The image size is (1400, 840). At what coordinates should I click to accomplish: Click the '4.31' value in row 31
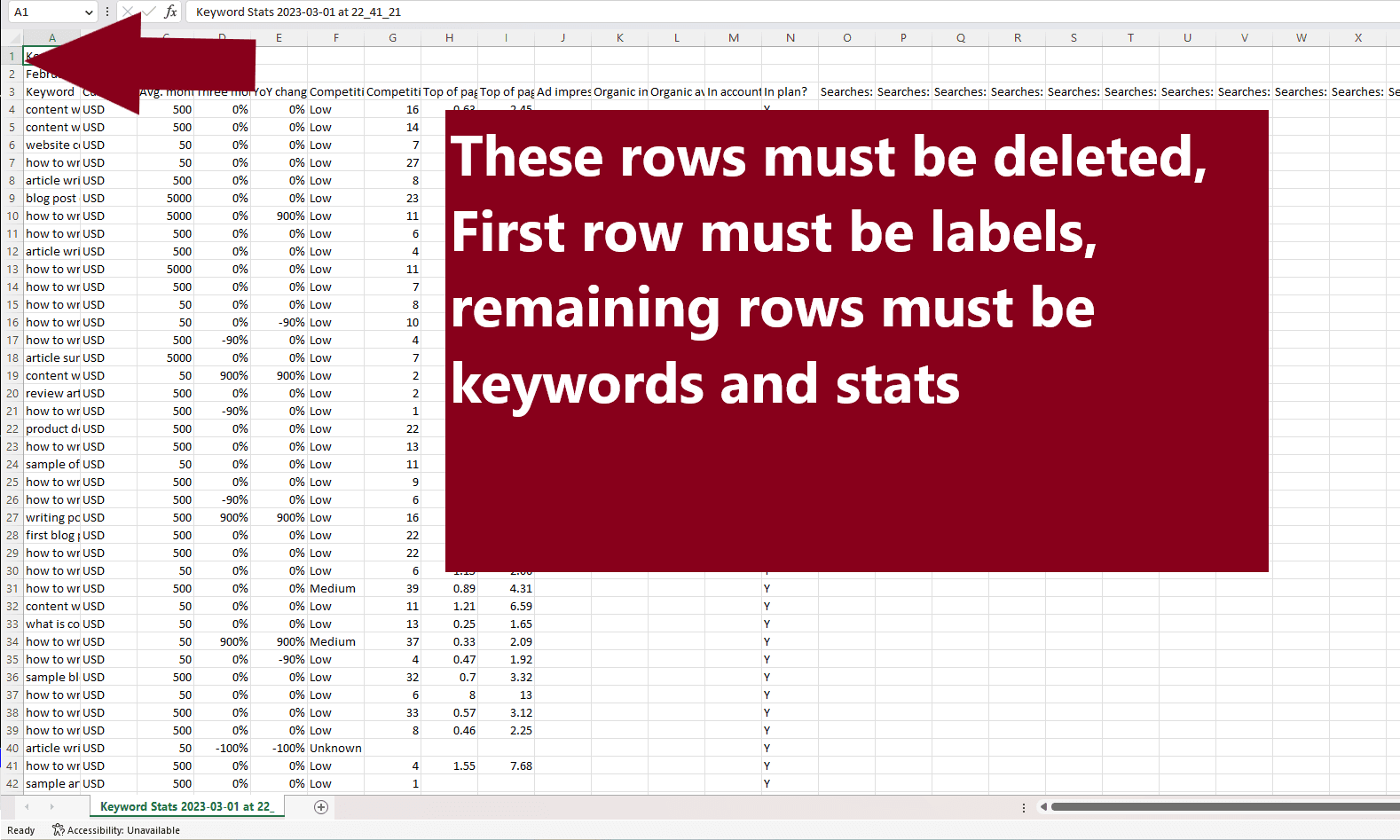tap(506, 588)
